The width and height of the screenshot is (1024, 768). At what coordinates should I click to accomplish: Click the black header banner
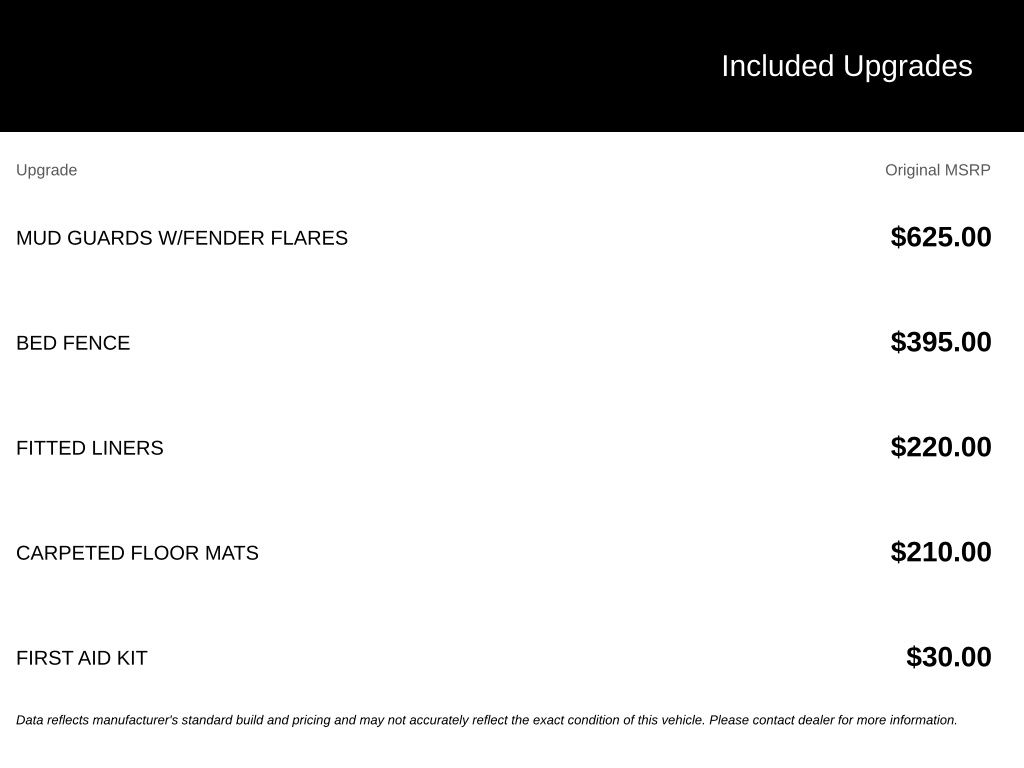tap(512, 66)
